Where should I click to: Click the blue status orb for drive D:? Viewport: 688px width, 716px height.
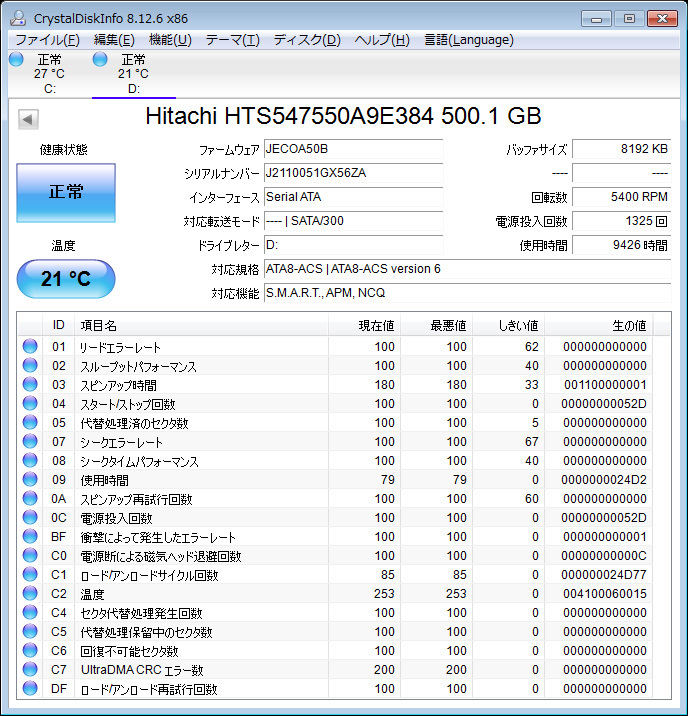coord(100,60)
